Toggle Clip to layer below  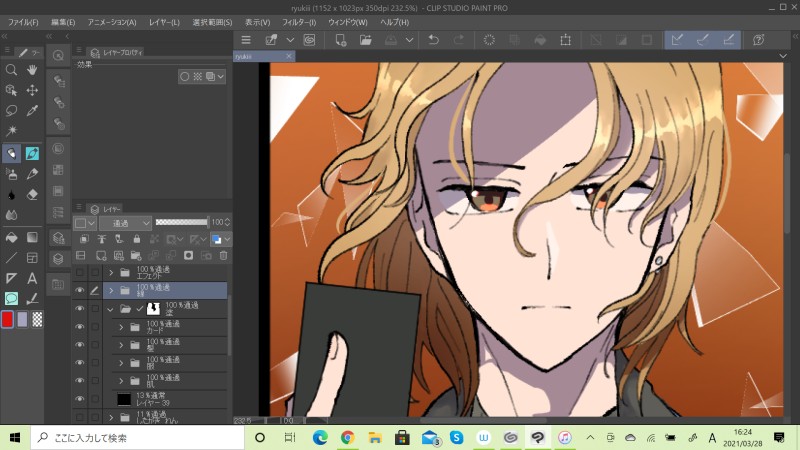[x=84, y=239]
